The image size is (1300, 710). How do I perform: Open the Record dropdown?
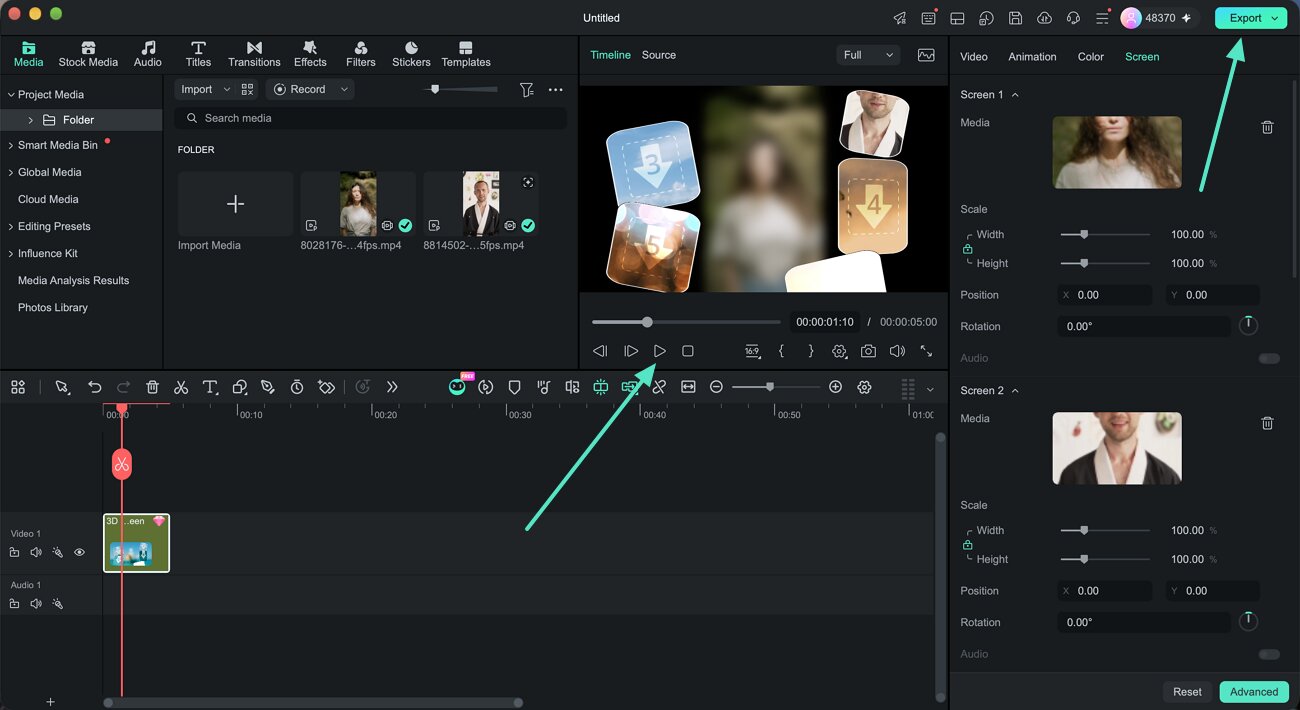click(310, 89)
